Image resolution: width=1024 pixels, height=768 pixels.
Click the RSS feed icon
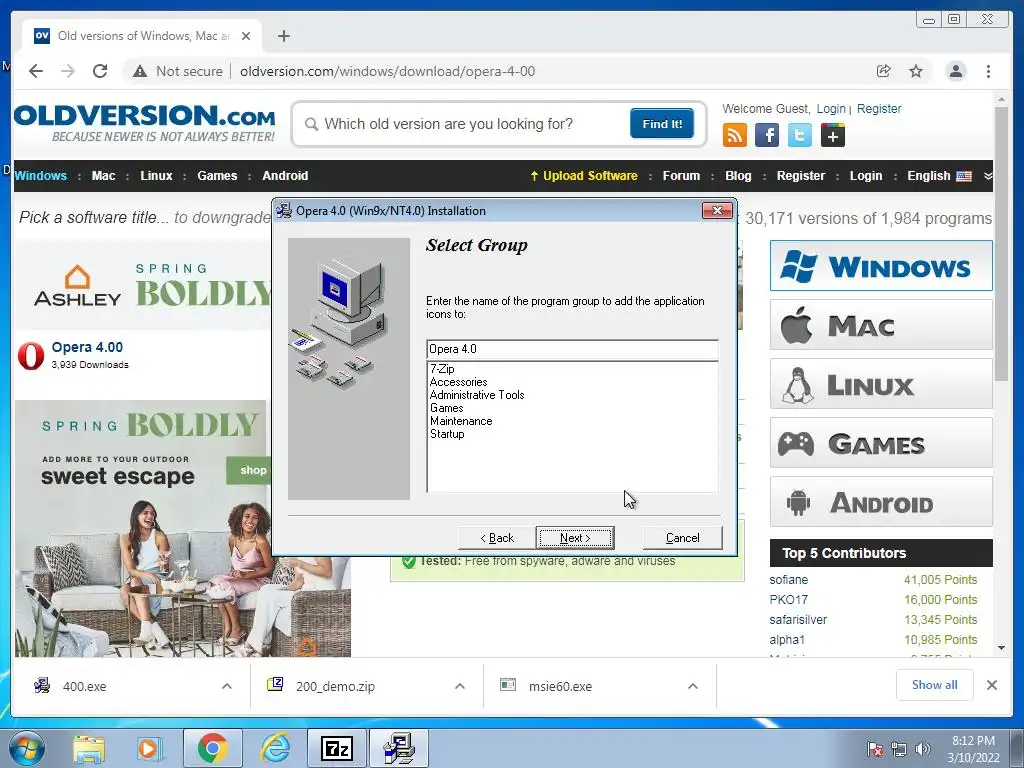point(735,135)
